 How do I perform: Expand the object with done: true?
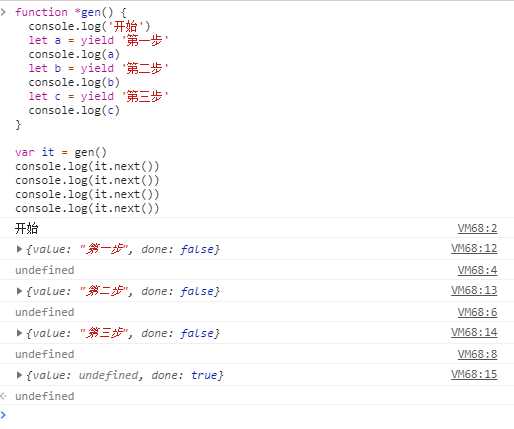click(19, 375)
